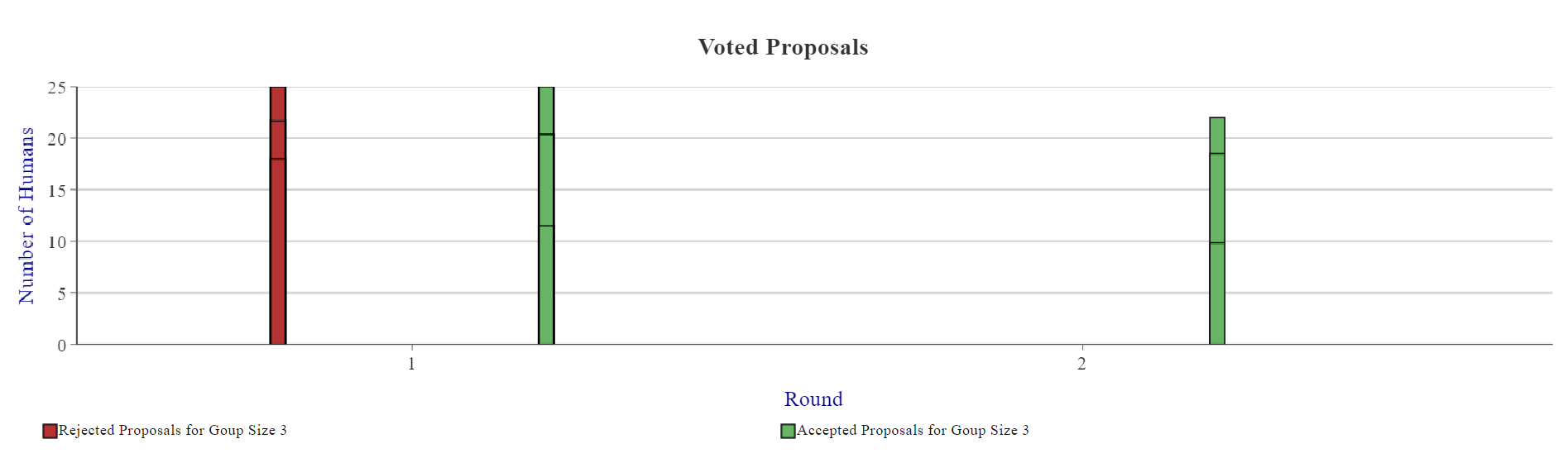Select top segment of round 2 green bar
Viewport: 1568px width, 458px height.
click(1217, 136)
